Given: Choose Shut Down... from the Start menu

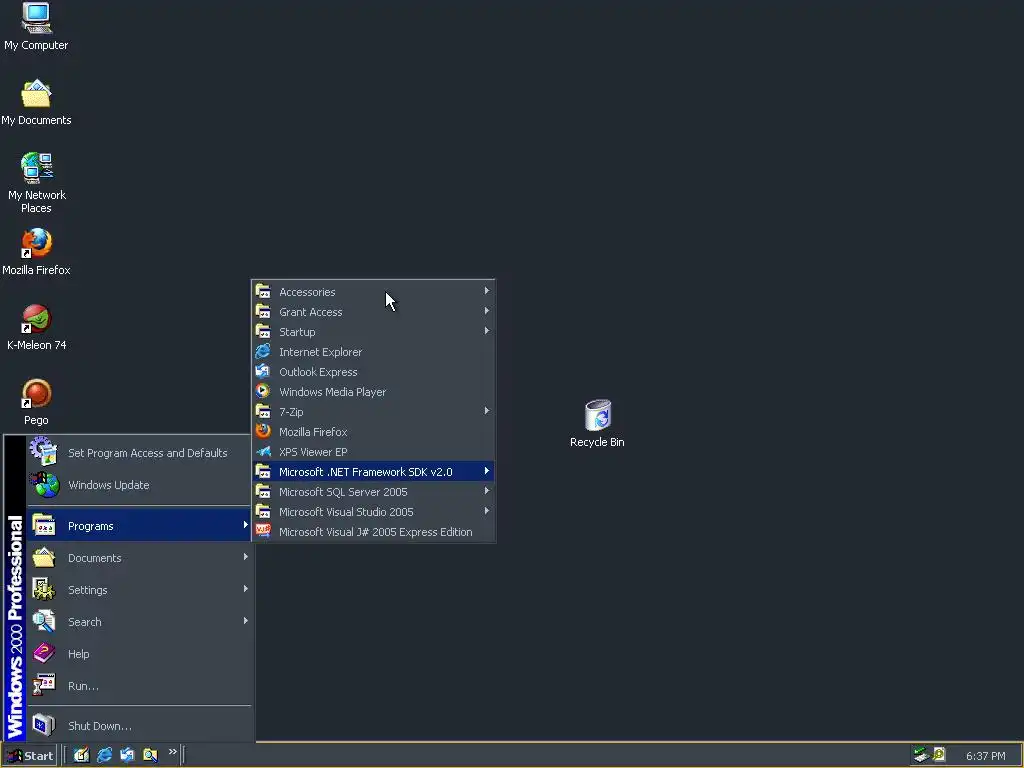Looking at the screenshot, I should (139, 726).
